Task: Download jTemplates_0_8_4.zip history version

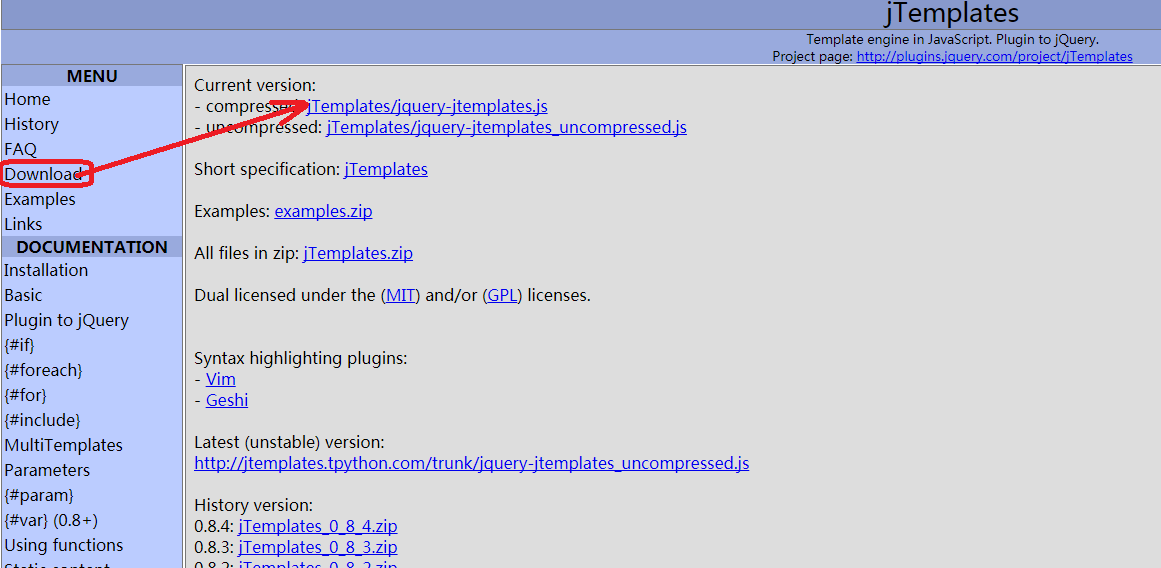Action: (x=318, y=527)
